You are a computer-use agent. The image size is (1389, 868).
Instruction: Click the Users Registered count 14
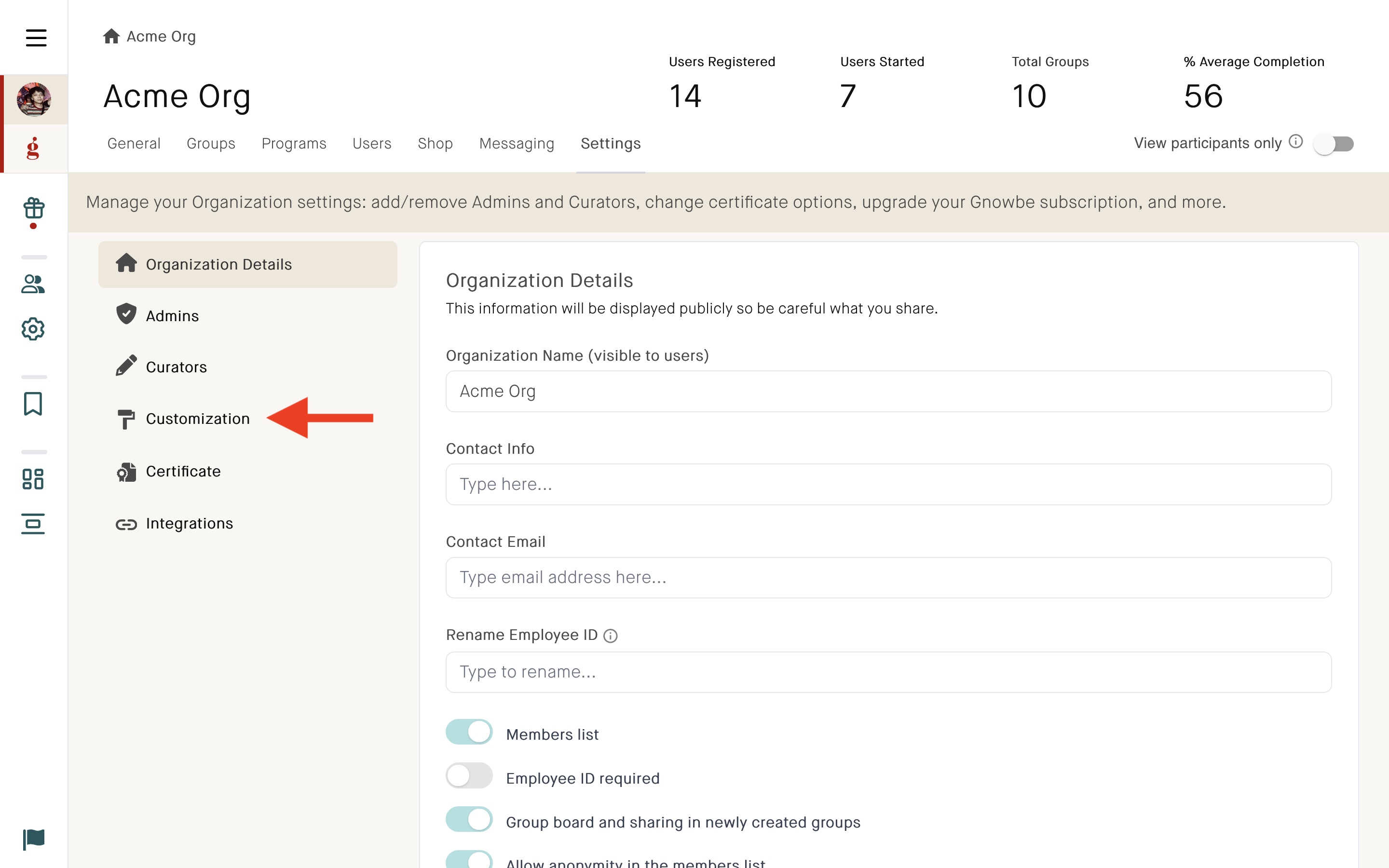[x=685, y=96]
